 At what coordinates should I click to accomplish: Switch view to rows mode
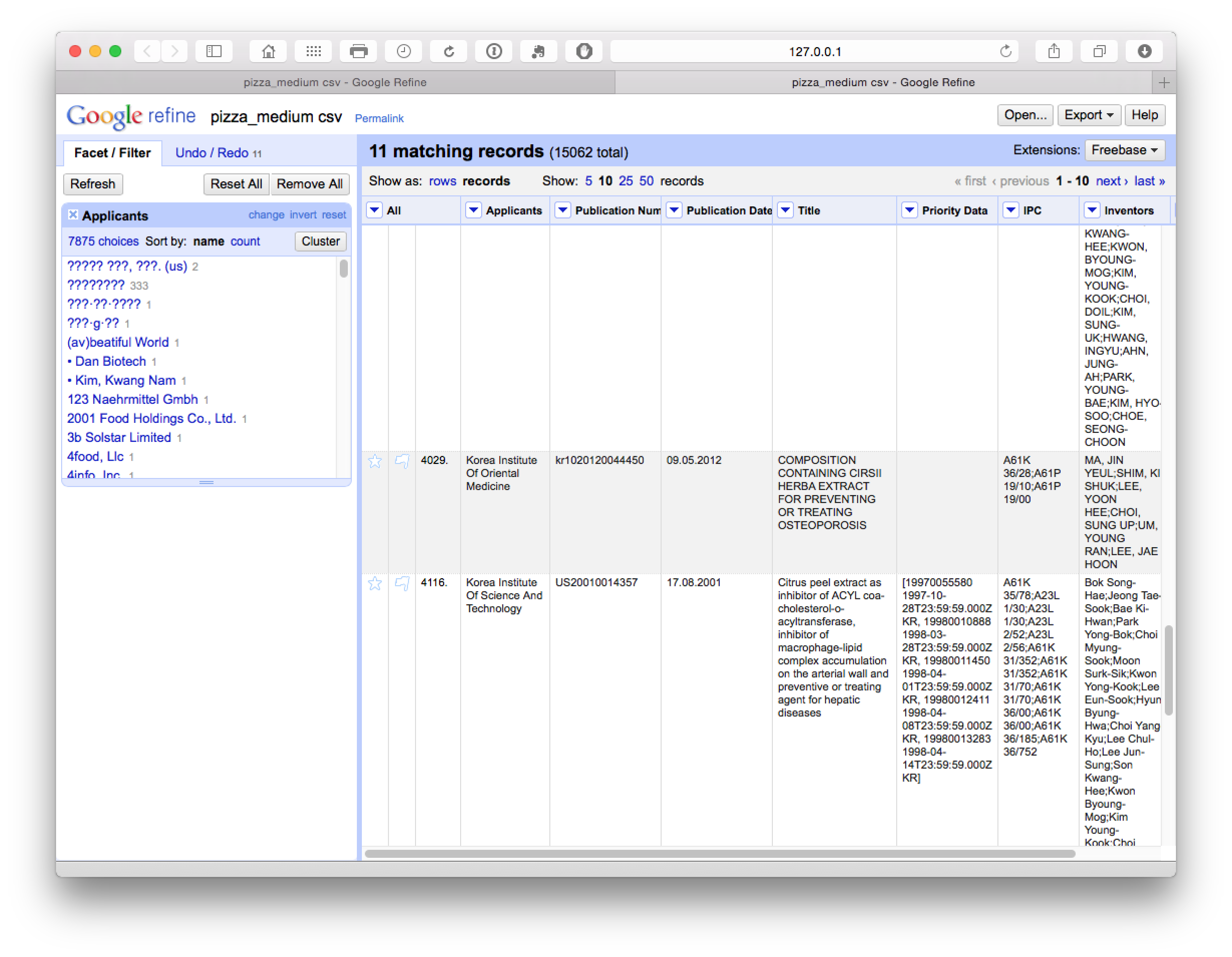[x=442, y=181]
